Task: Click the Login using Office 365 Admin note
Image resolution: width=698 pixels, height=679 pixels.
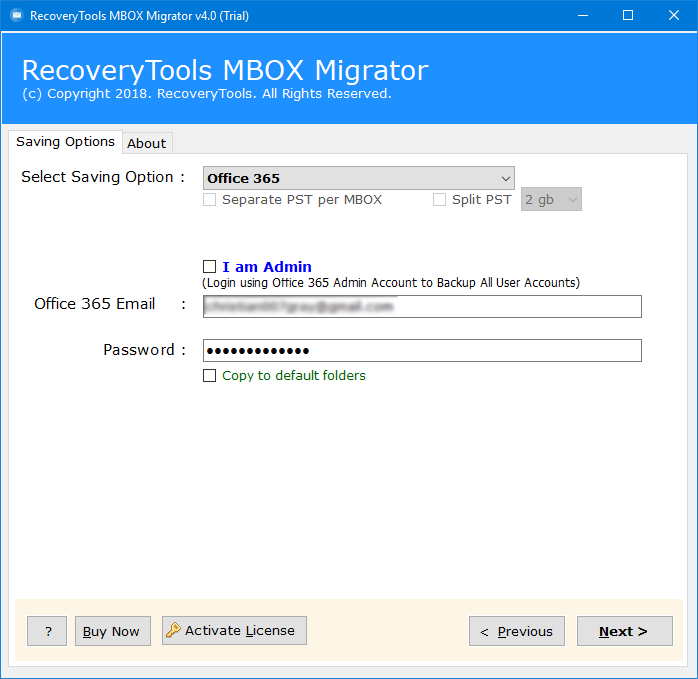Action: point(391,283)
